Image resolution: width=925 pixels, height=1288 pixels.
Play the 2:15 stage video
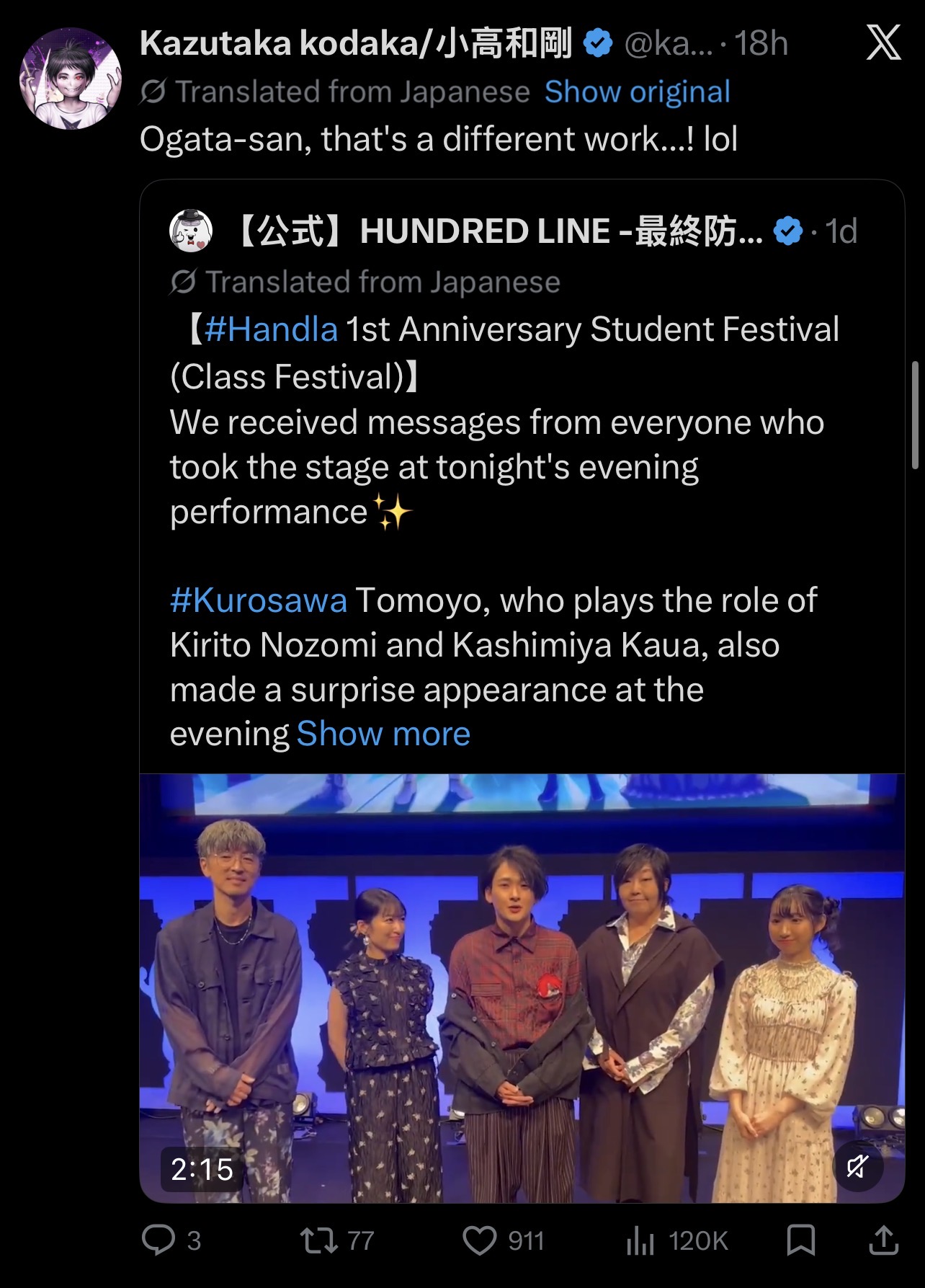point(522,988)
